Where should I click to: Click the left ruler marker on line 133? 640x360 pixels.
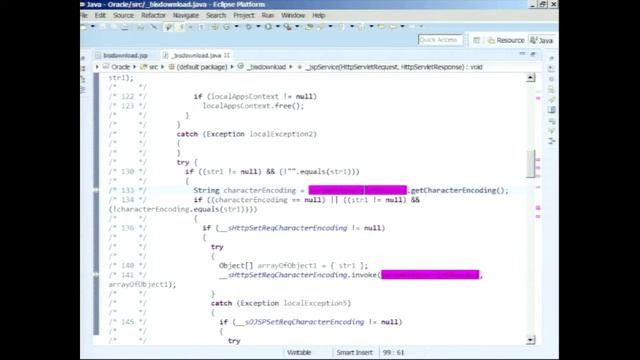point(96,190)
